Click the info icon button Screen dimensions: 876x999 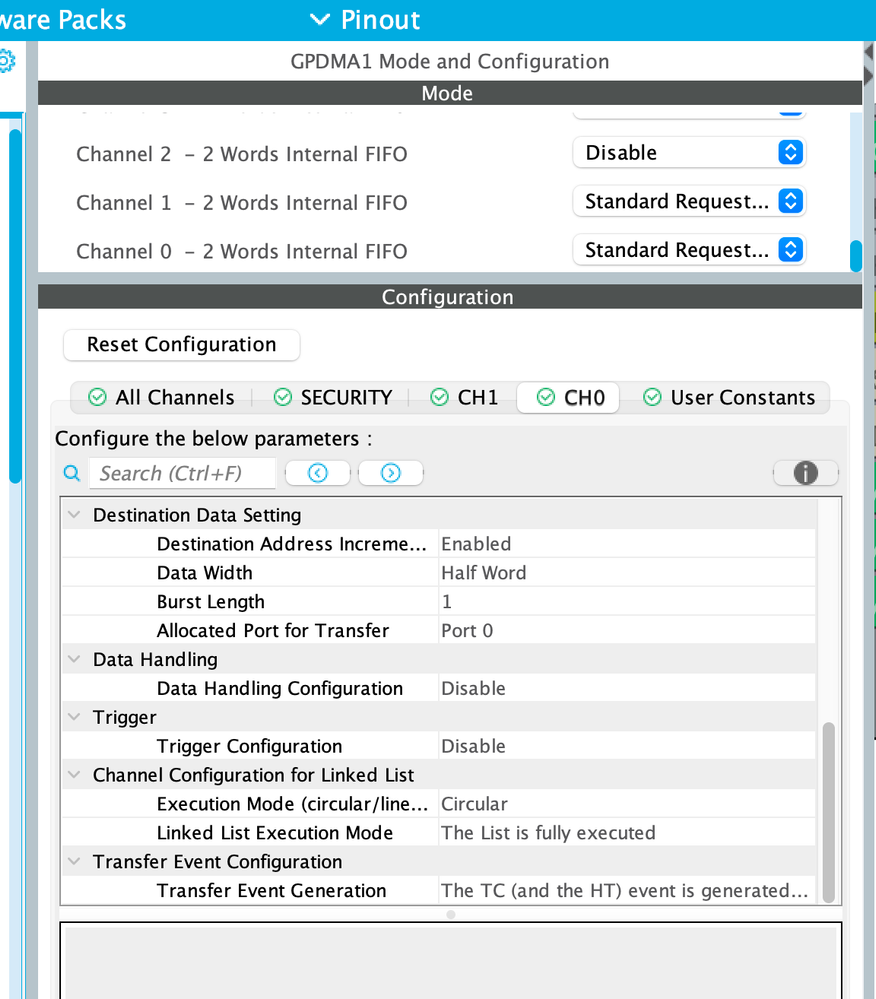point(805,473)
